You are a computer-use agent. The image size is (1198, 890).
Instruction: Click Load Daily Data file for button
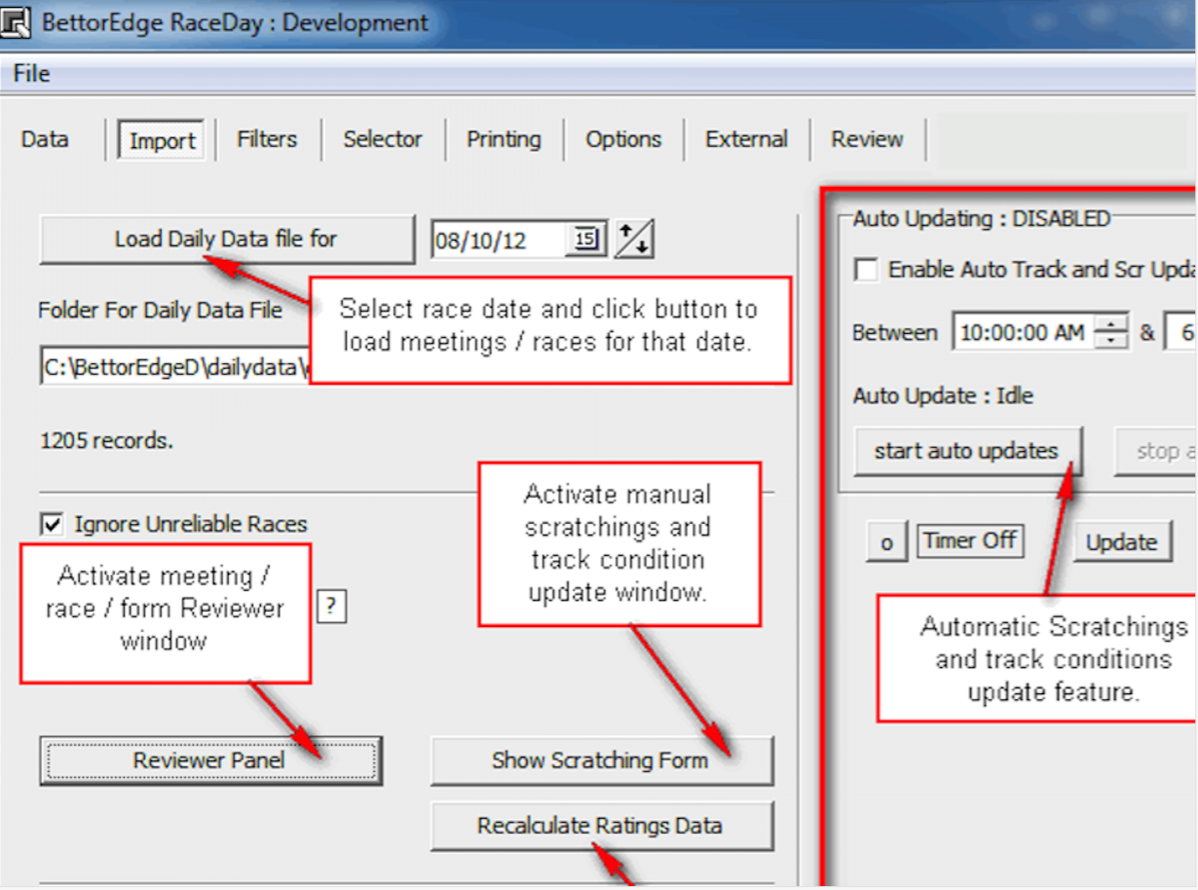coord(226,240)
